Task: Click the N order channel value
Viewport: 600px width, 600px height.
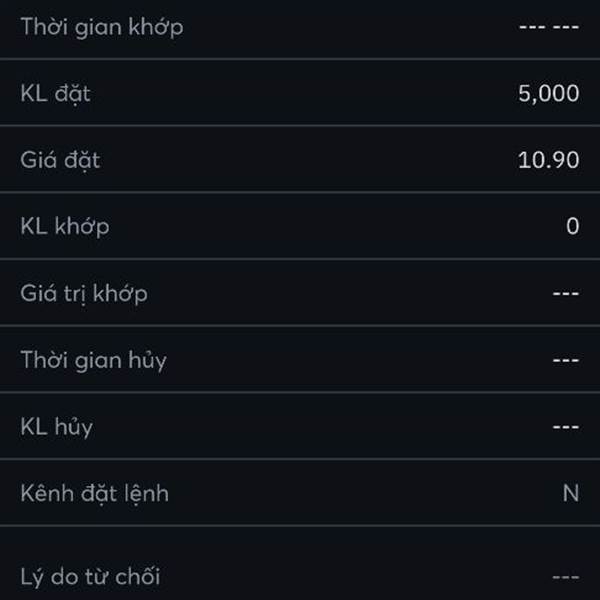Action: point(571,493)
